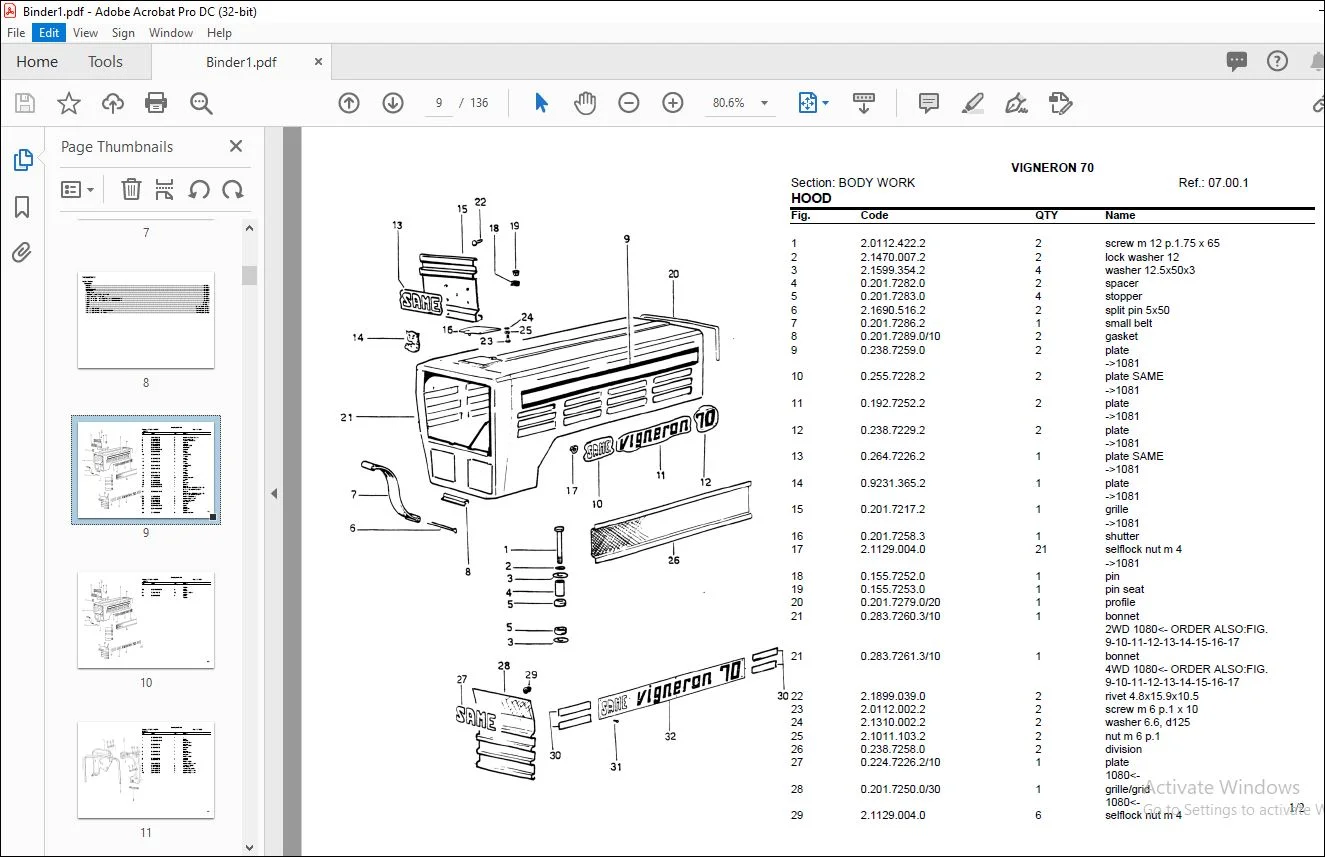
Task: Click the page number field showing 9
Action: (439, 103)
